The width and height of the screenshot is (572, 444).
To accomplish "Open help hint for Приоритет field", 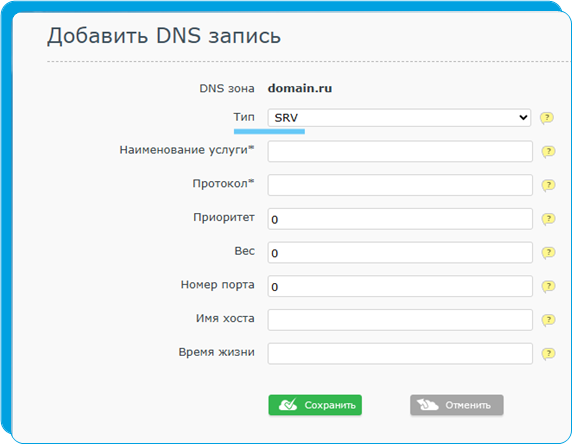I will [x=548, y=219].
